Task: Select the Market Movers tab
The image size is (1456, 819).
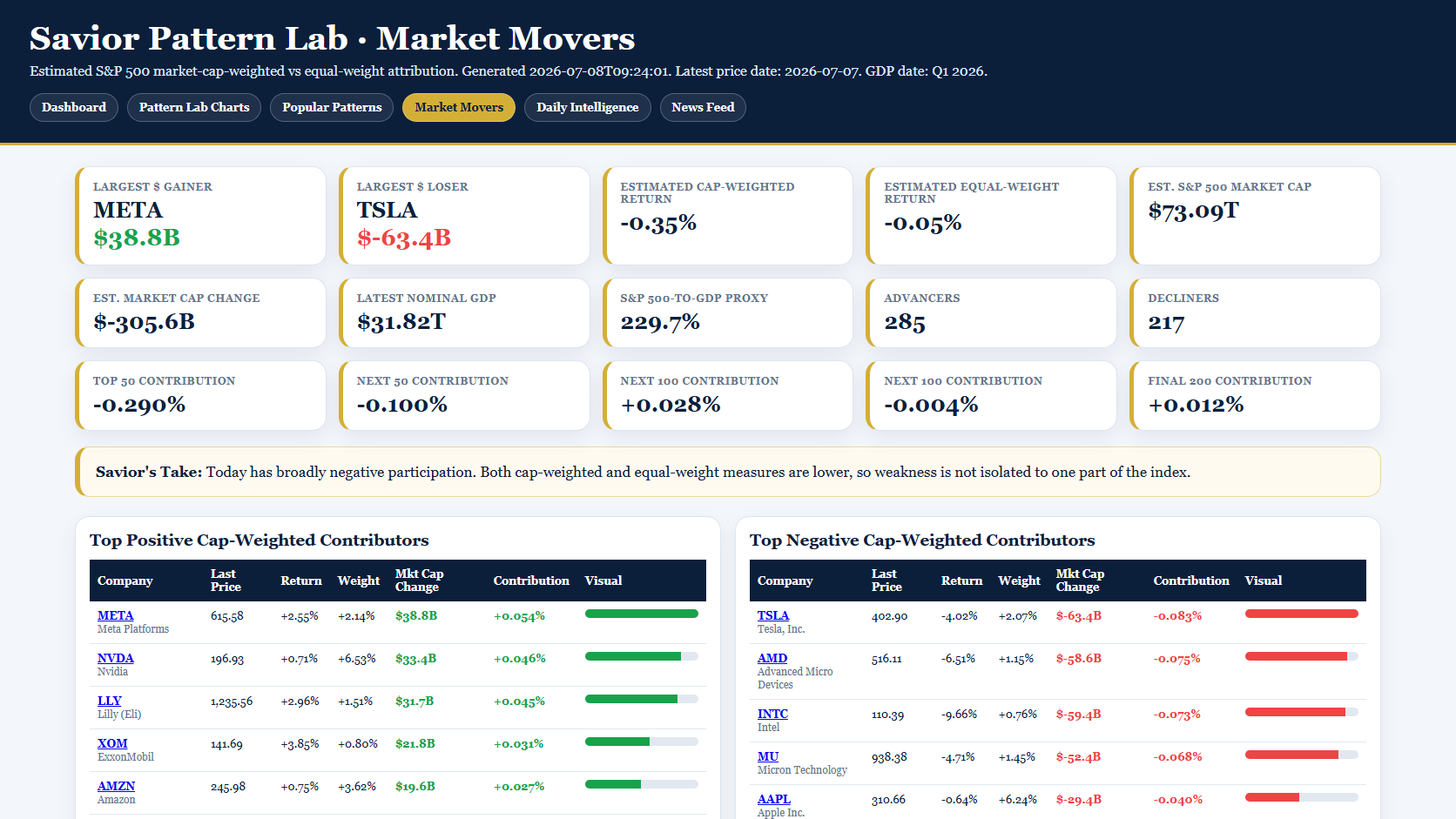Action: click(459, 107)
